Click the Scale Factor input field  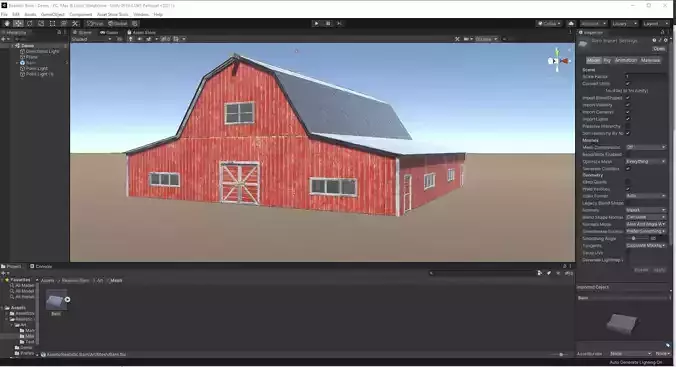(x=646, y=76)
